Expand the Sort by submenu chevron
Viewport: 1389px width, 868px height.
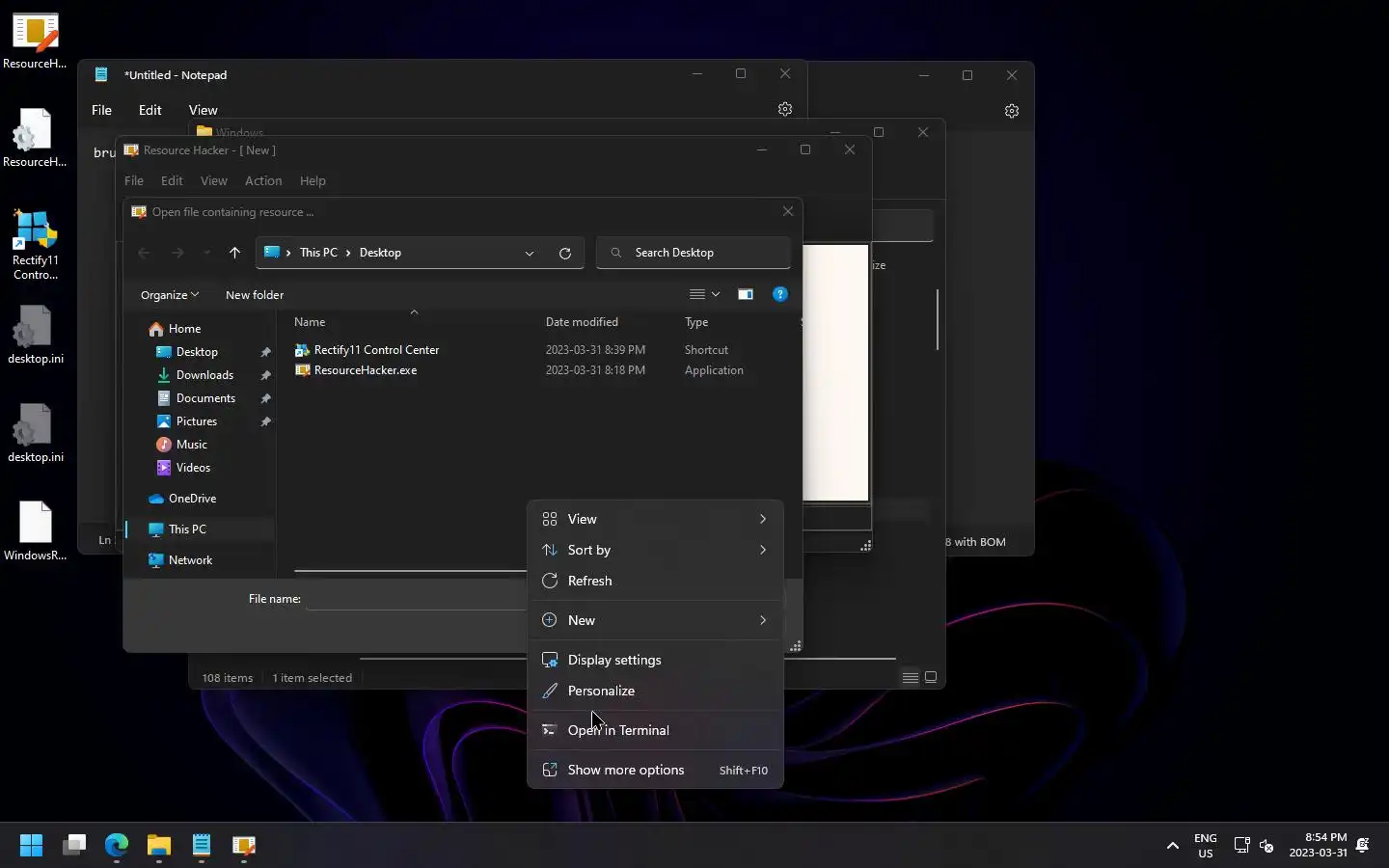pos(763,550)
